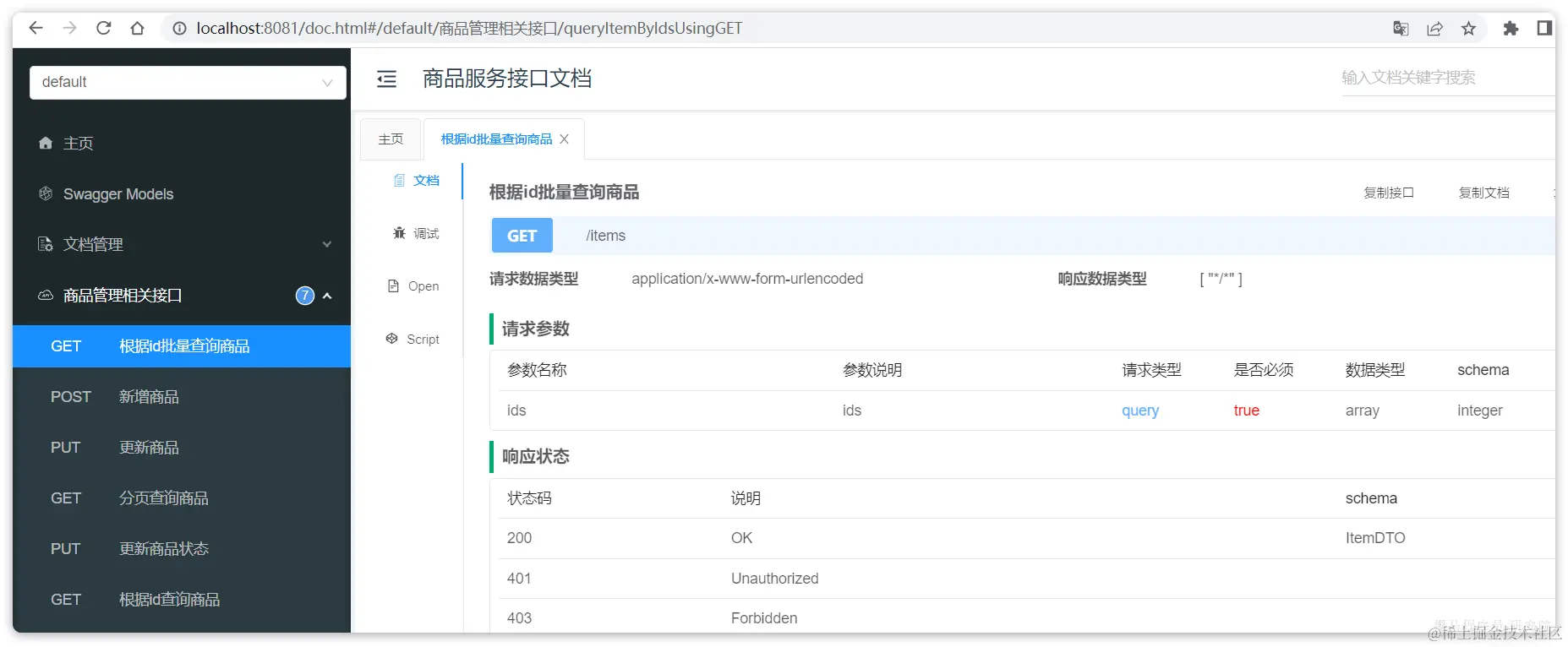Switch to the 主页 tab
Screen dimensions: 1568x647
(391, 139)
